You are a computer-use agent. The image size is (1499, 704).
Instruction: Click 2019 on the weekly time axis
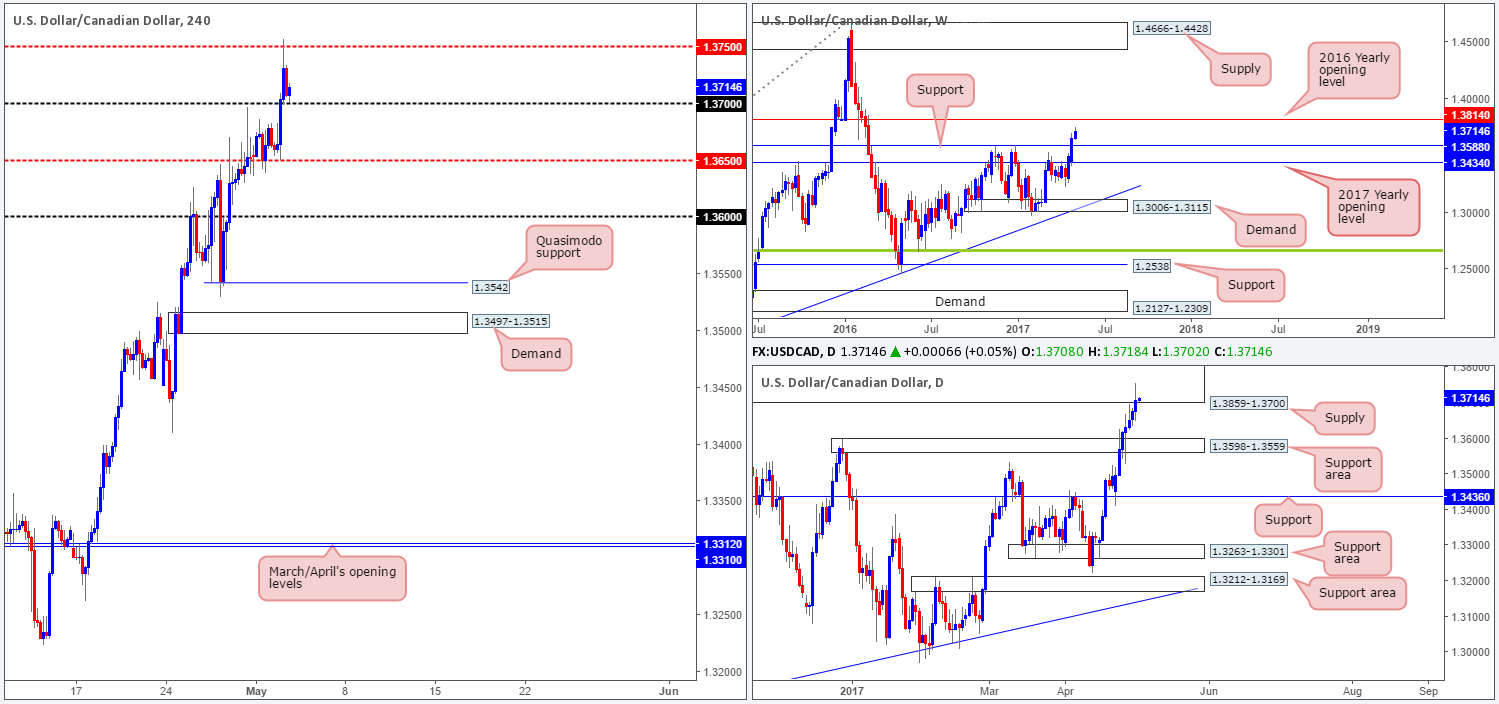click(x=1367, y=328)
